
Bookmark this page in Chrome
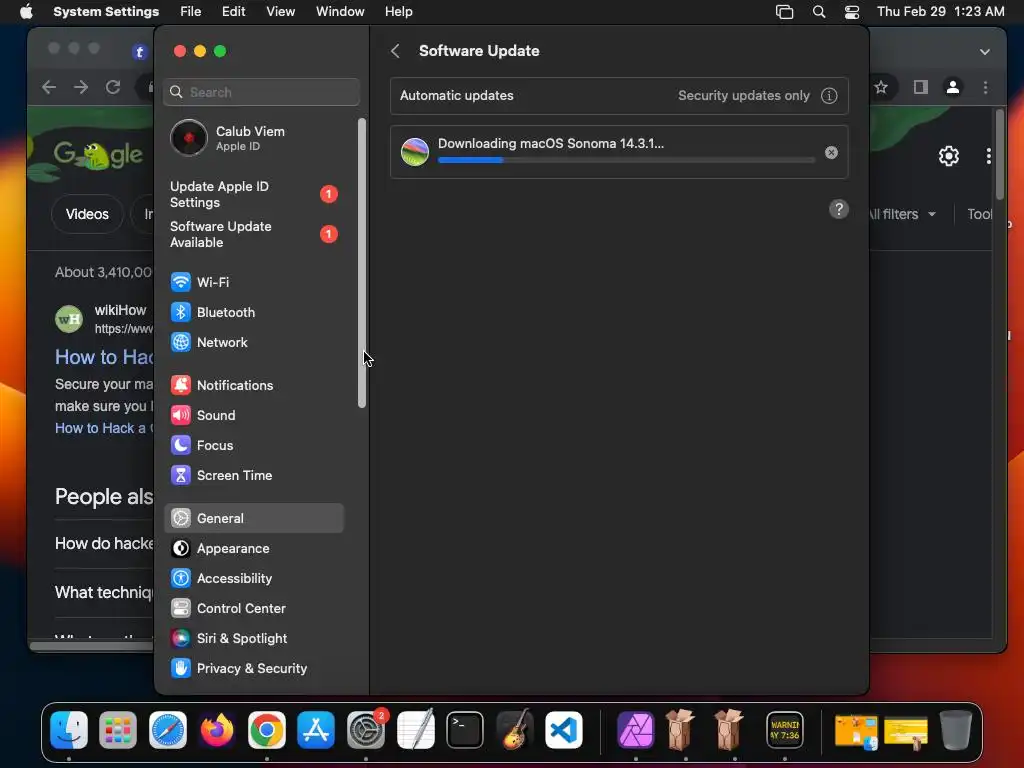pos(881,87)
